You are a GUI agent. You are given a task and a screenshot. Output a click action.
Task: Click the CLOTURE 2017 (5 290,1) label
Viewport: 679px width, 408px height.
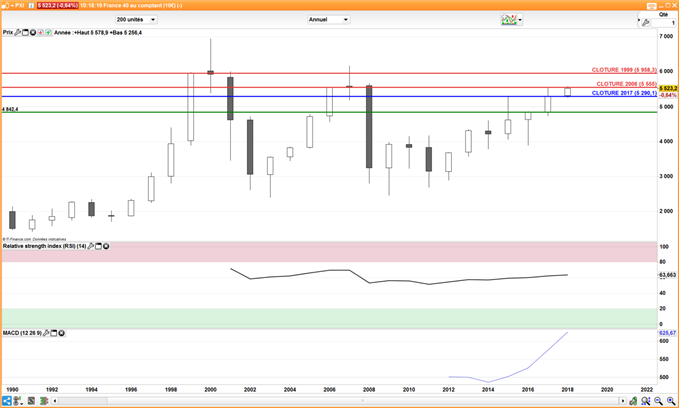click(624, 93)
